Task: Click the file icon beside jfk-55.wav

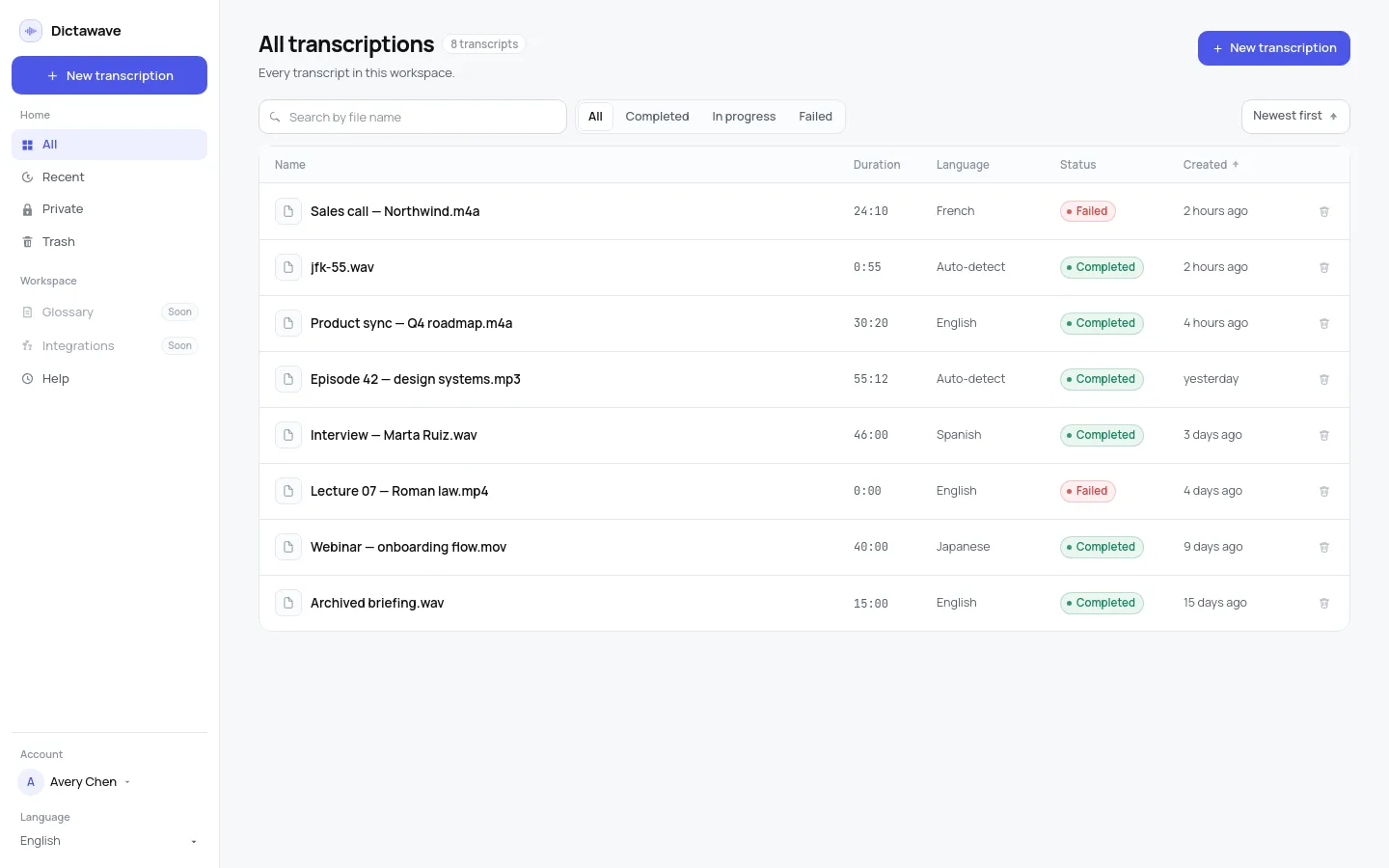Action: [288, 267]
